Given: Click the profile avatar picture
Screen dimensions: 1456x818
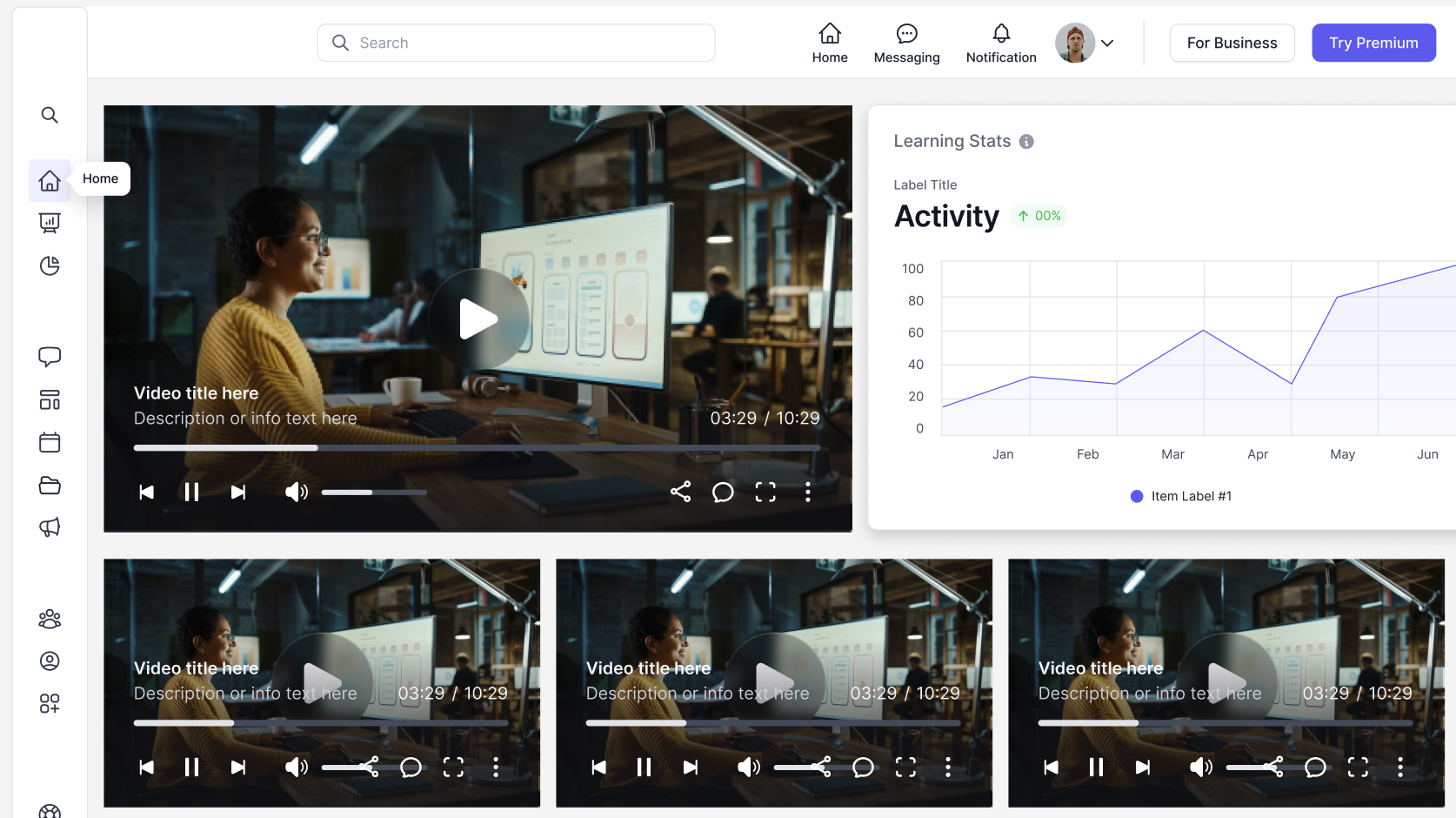Looking at the screenshot, I should [x=1075, y=43].
